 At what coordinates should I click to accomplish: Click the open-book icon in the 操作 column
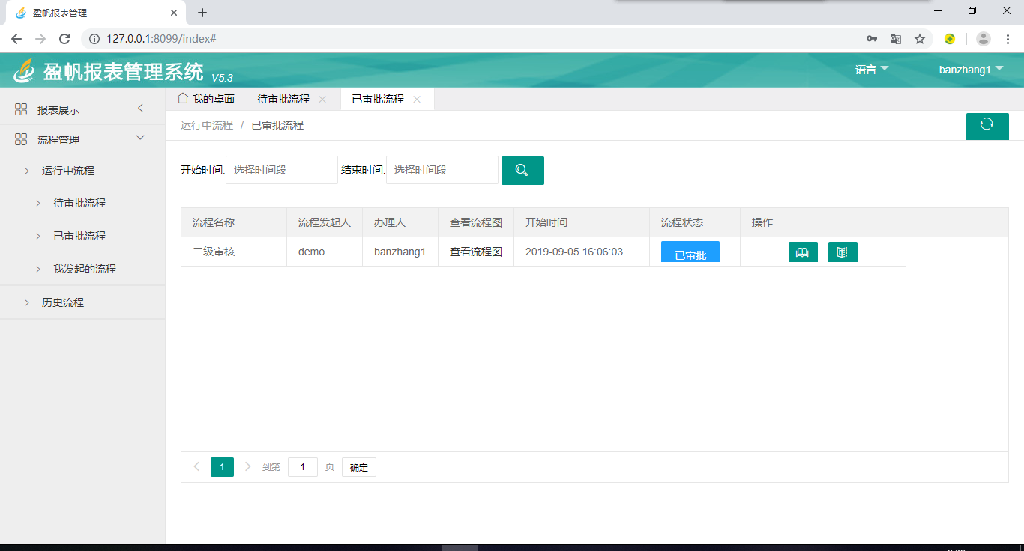pos(802,252)
